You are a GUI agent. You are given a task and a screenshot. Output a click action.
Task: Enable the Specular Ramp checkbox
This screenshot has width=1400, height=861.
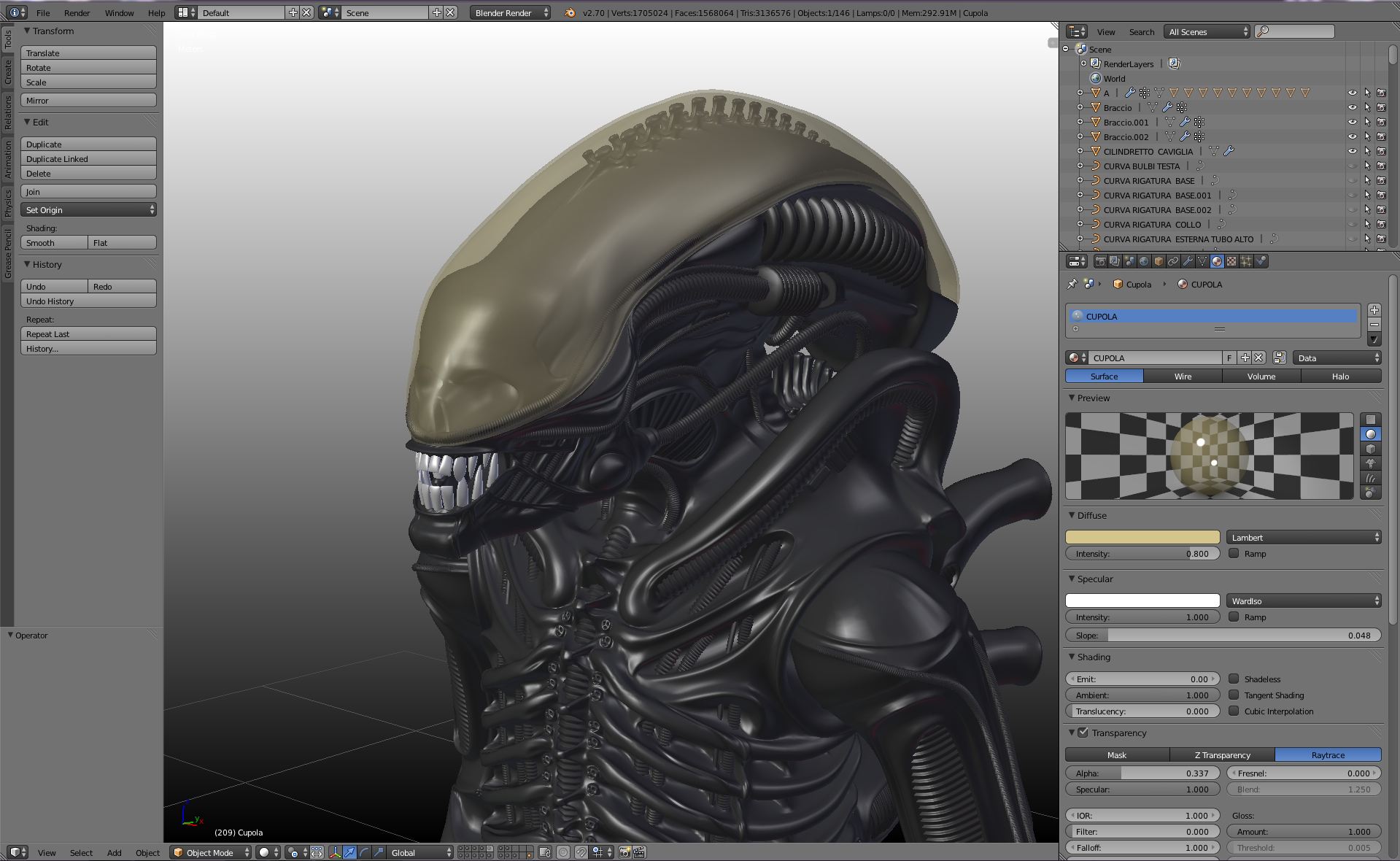(1234, 617)
